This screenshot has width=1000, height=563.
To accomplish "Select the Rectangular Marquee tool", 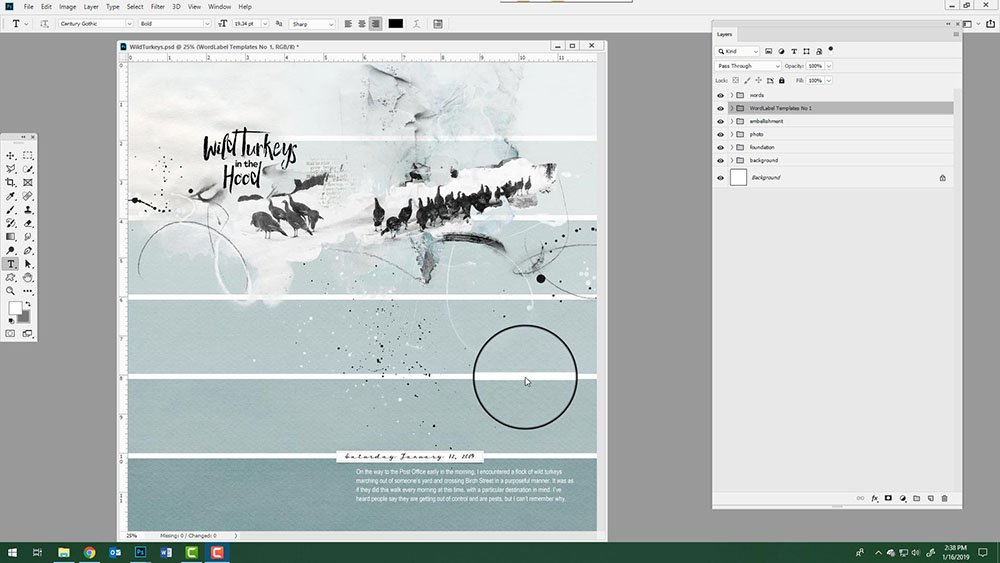I will [28, 156].
